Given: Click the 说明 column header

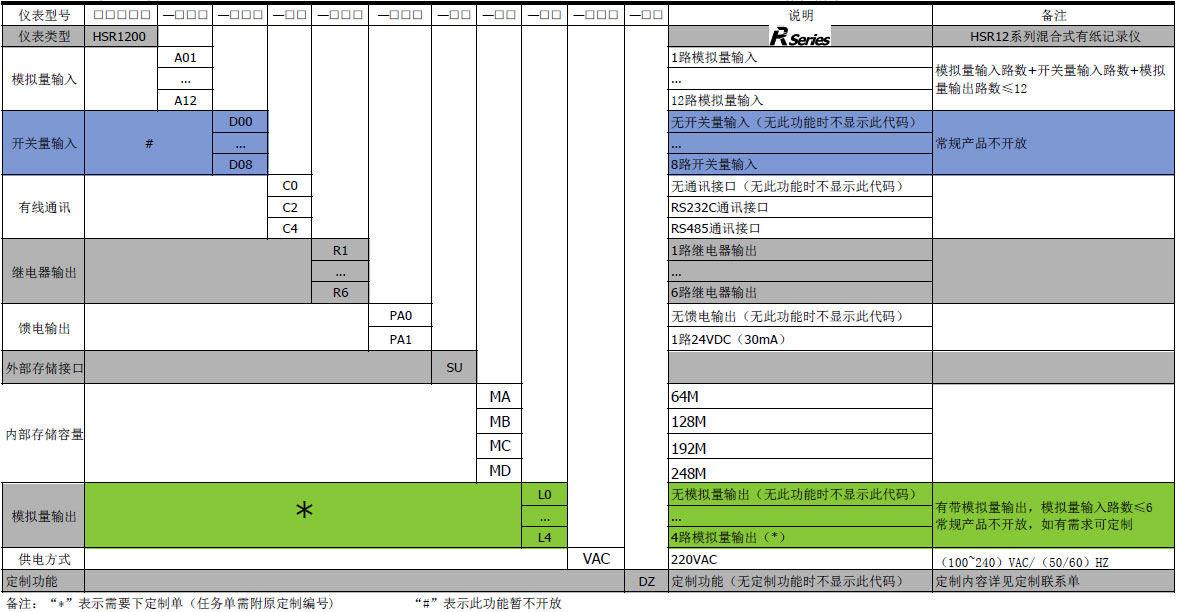Looking at the screenshot, I should [800, 15].
